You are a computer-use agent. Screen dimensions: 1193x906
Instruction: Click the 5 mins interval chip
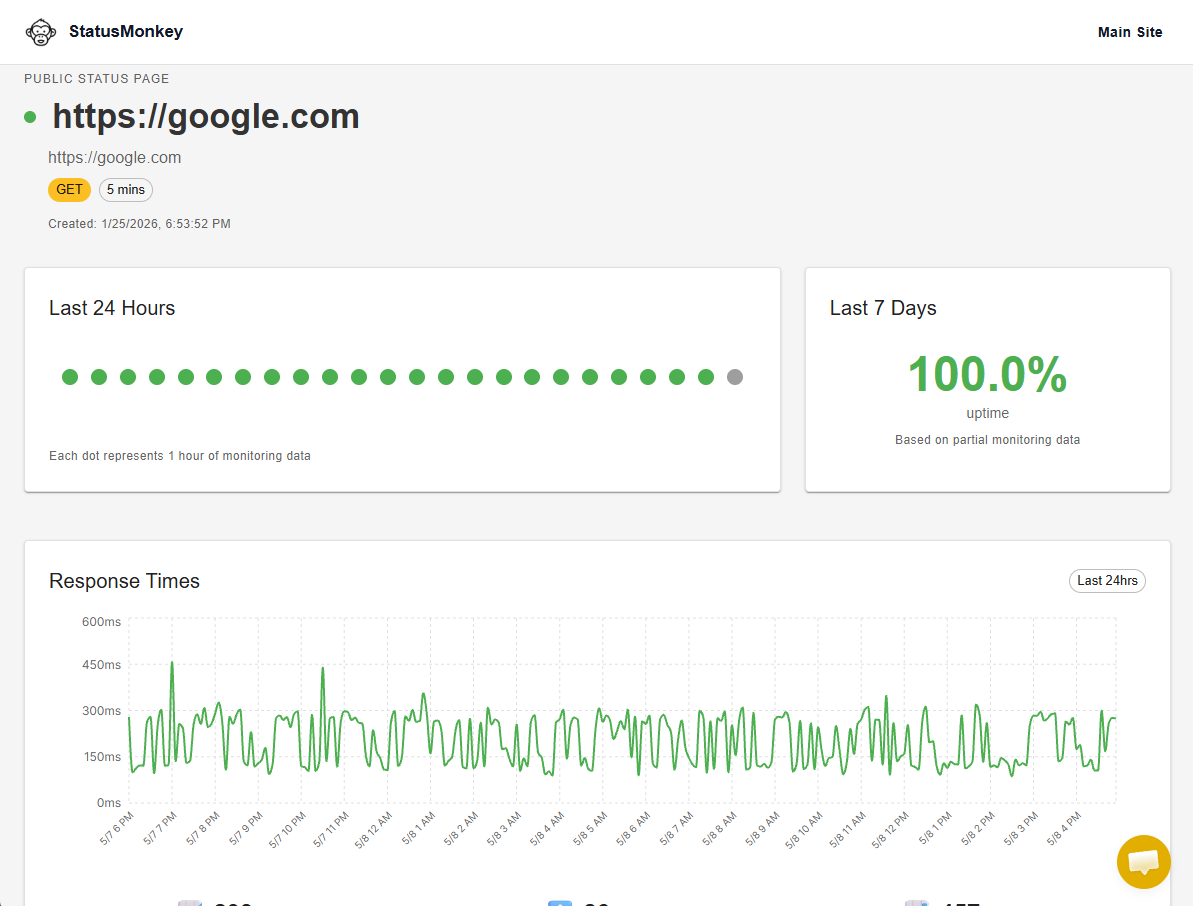[126, 189]
